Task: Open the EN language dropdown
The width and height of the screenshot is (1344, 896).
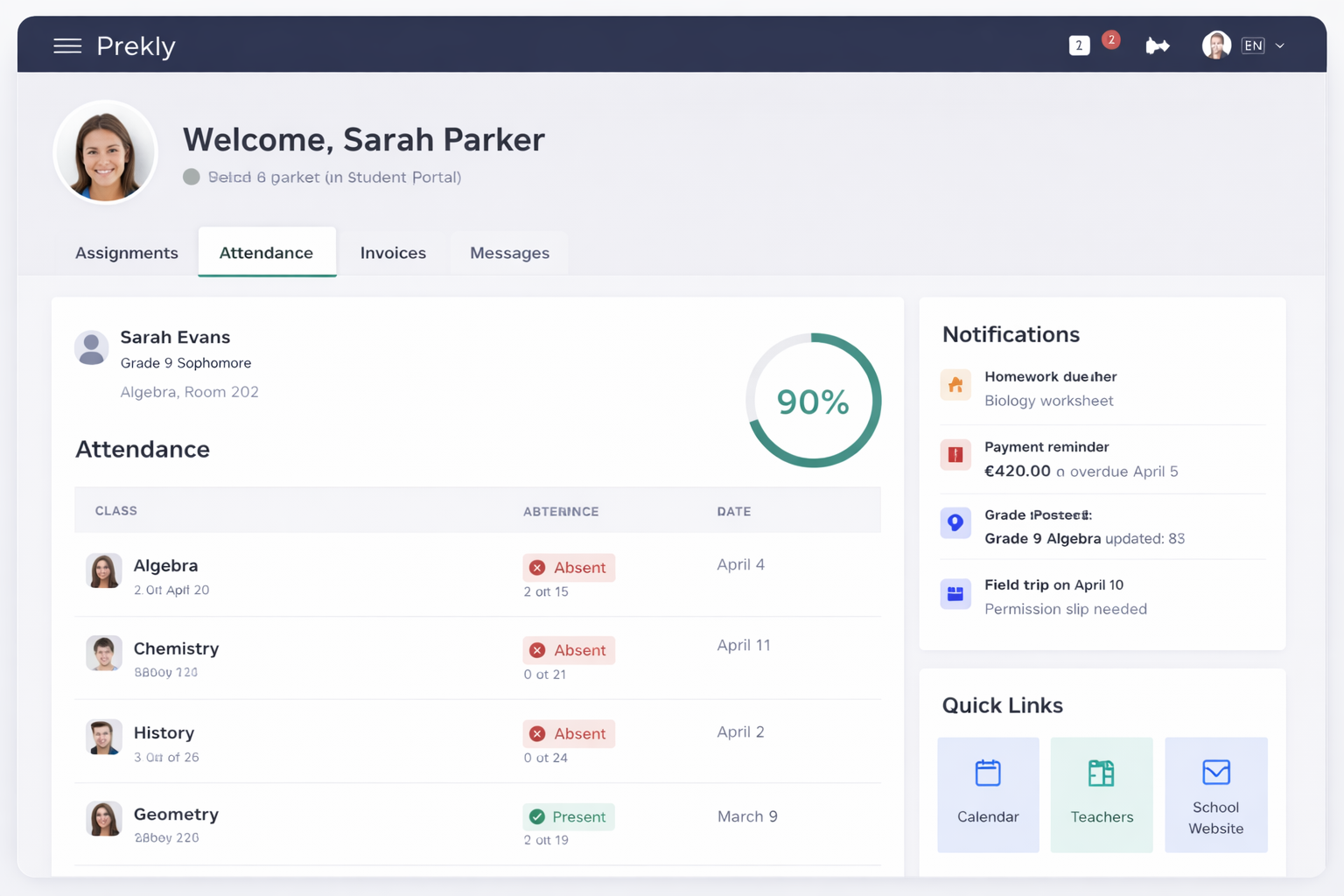Action: coord(1253,45)
